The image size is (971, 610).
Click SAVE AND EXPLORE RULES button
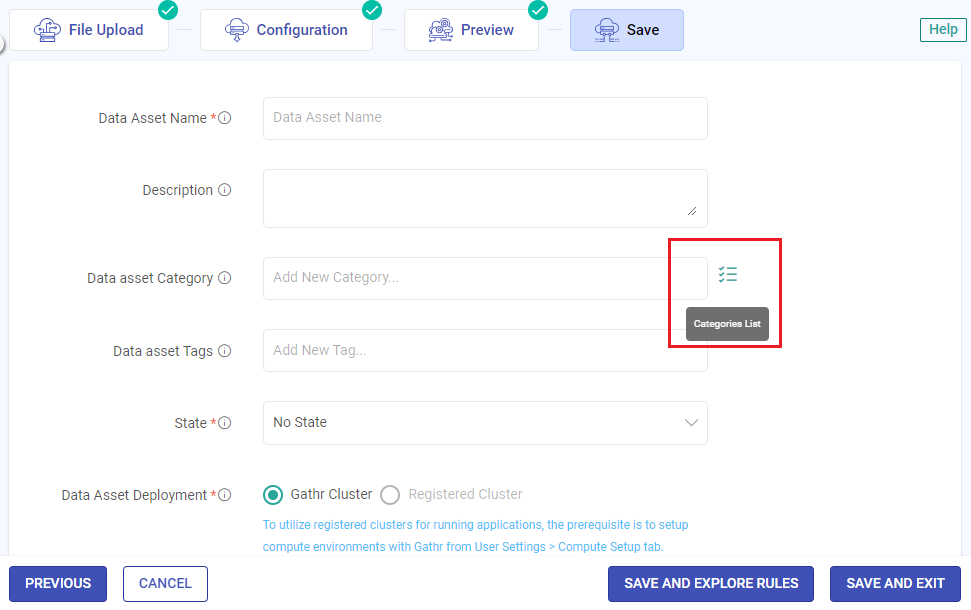(710, 583)
